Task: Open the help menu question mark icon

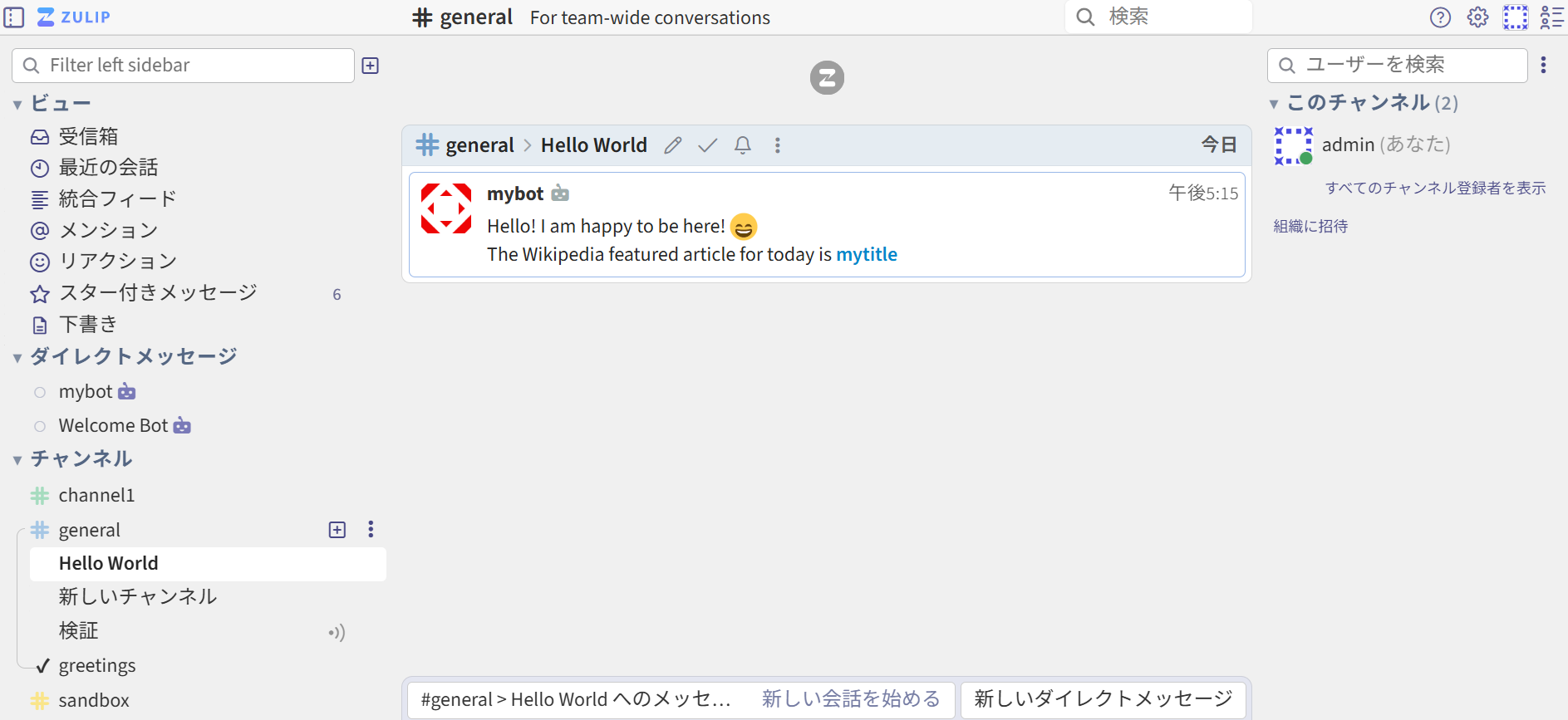Action: [1440, 17]
